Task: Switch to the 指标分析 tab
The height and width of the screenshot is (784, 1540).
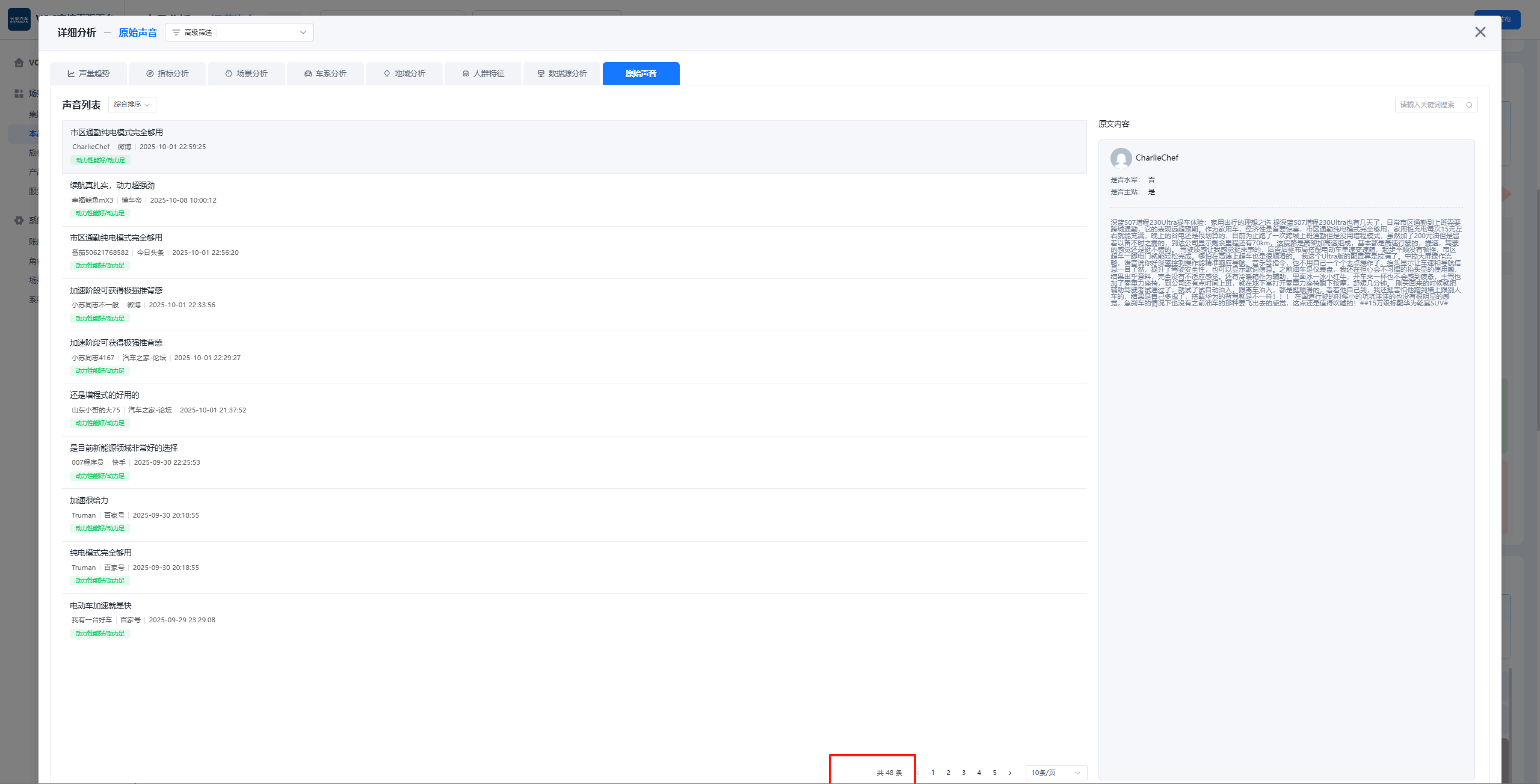Action: click(x=167, y=73)
